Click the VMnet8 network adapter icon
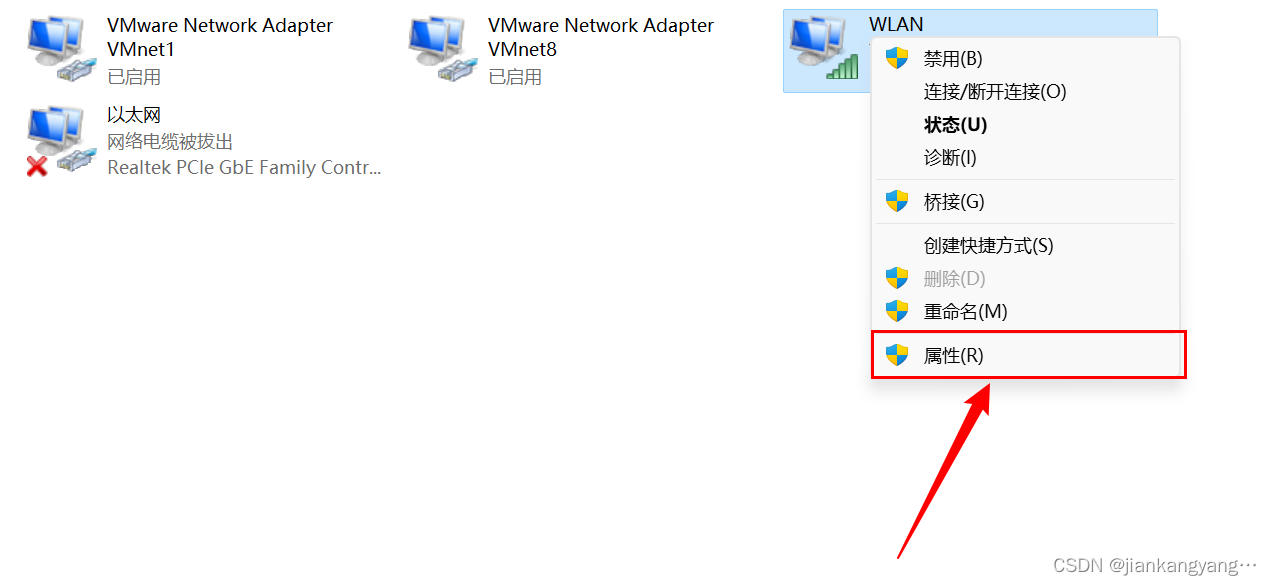The width and height of the screenshot is (1271, 585). [x=442, y=50]
